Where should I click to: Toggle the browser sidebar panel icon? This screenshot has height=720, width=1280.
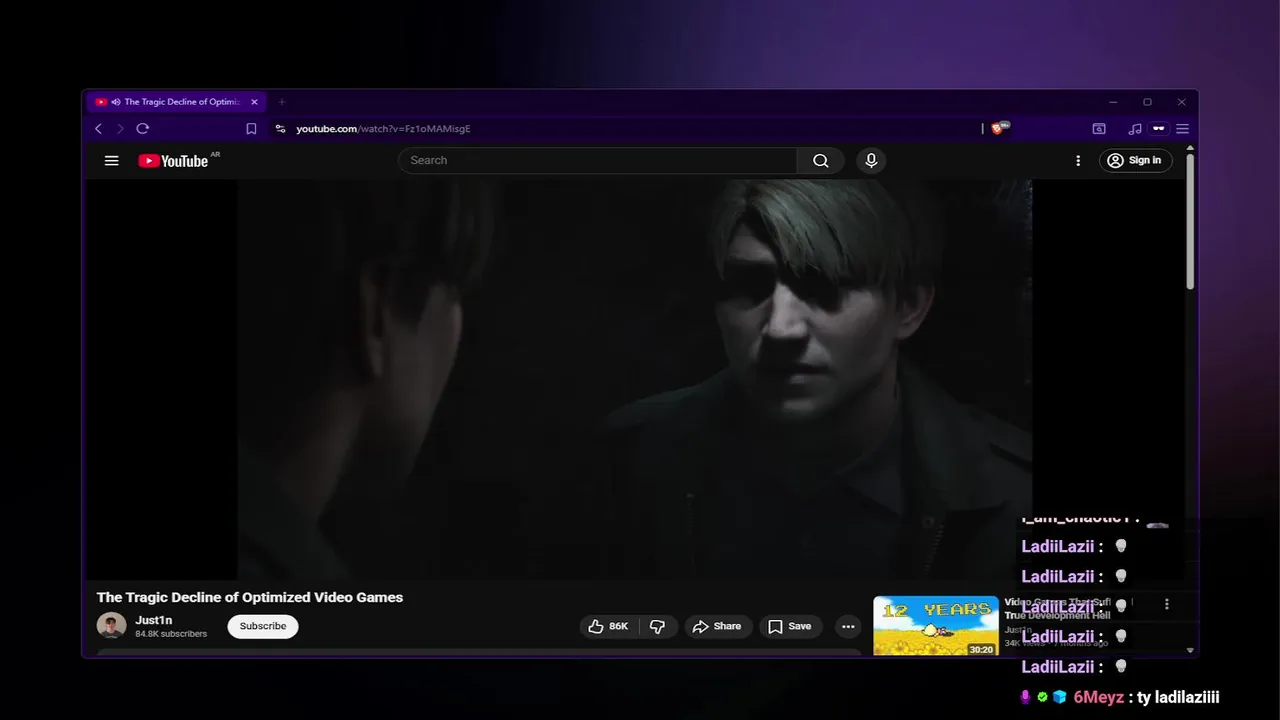tap(1099, 129)
